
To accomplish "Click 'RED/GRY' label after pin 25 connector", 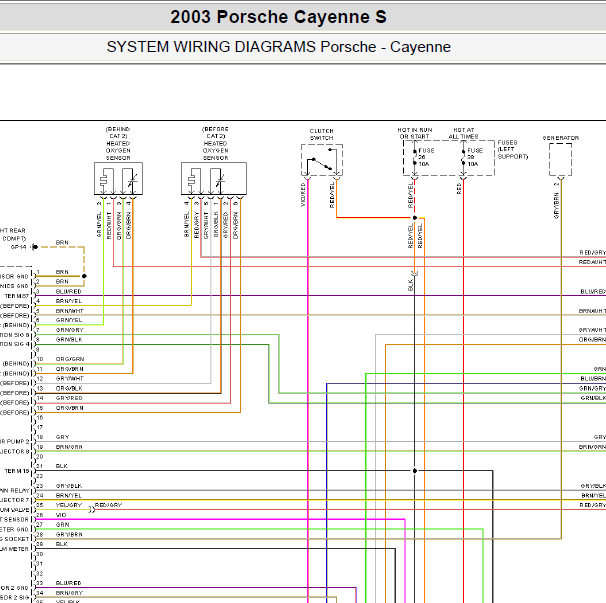I will (108, 505).
